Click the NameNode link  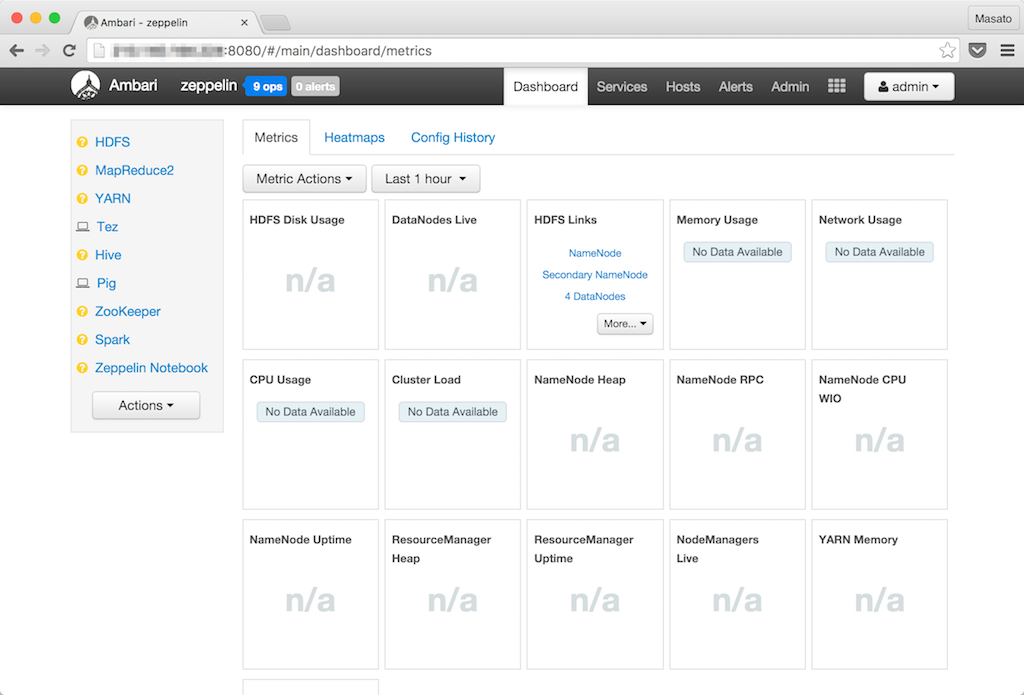595,253
